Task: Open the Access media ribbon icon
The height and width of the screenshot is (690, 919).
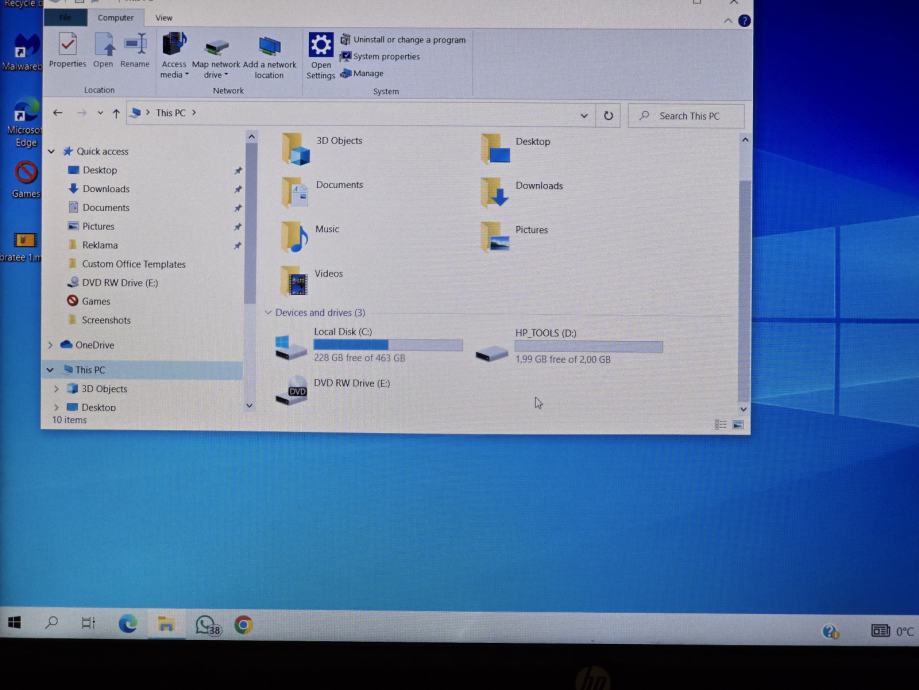Action: (174, 52)
